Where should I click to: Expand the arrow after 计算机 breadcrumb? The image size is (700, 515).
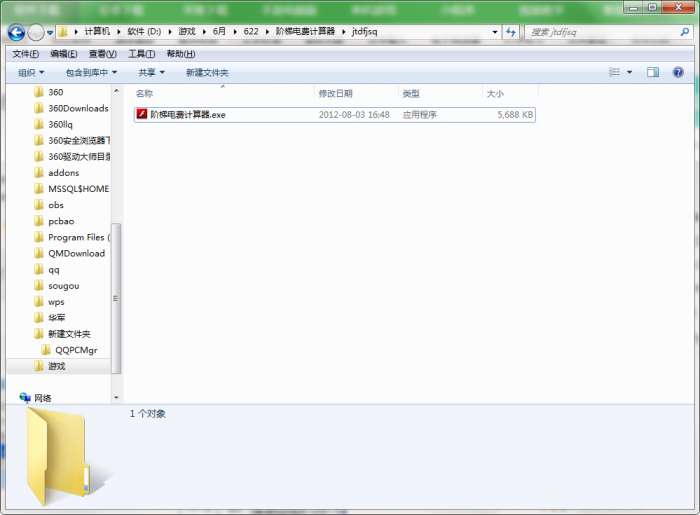tap(119, 32)
